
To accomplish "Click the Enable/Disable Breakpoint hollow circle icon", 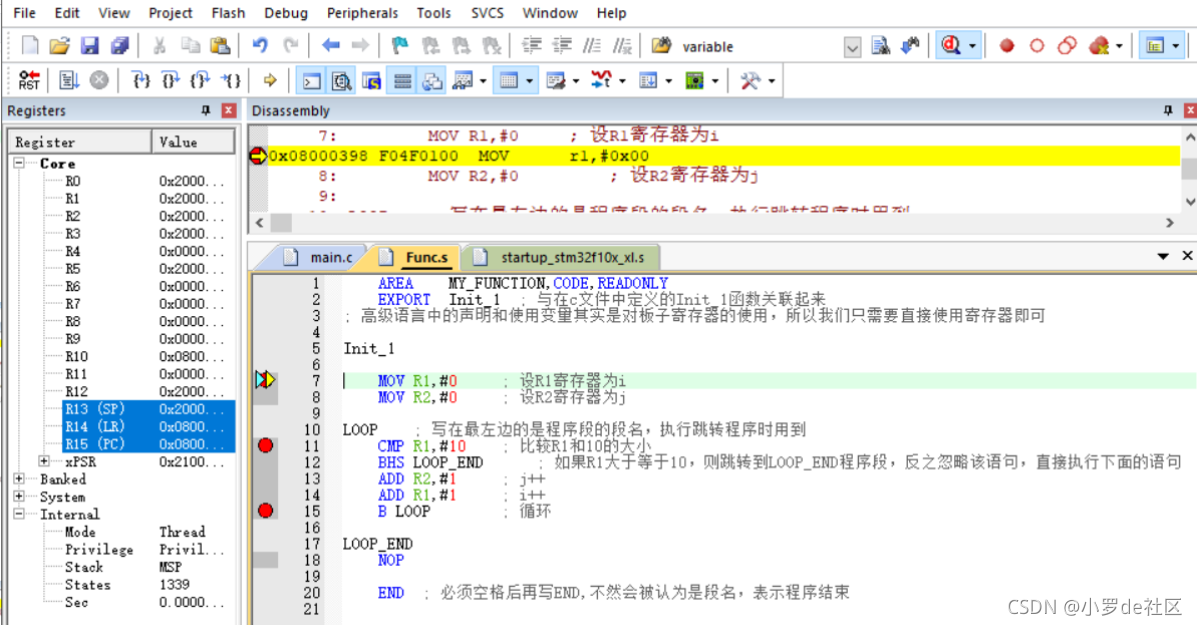I will tap(1037, 46).
